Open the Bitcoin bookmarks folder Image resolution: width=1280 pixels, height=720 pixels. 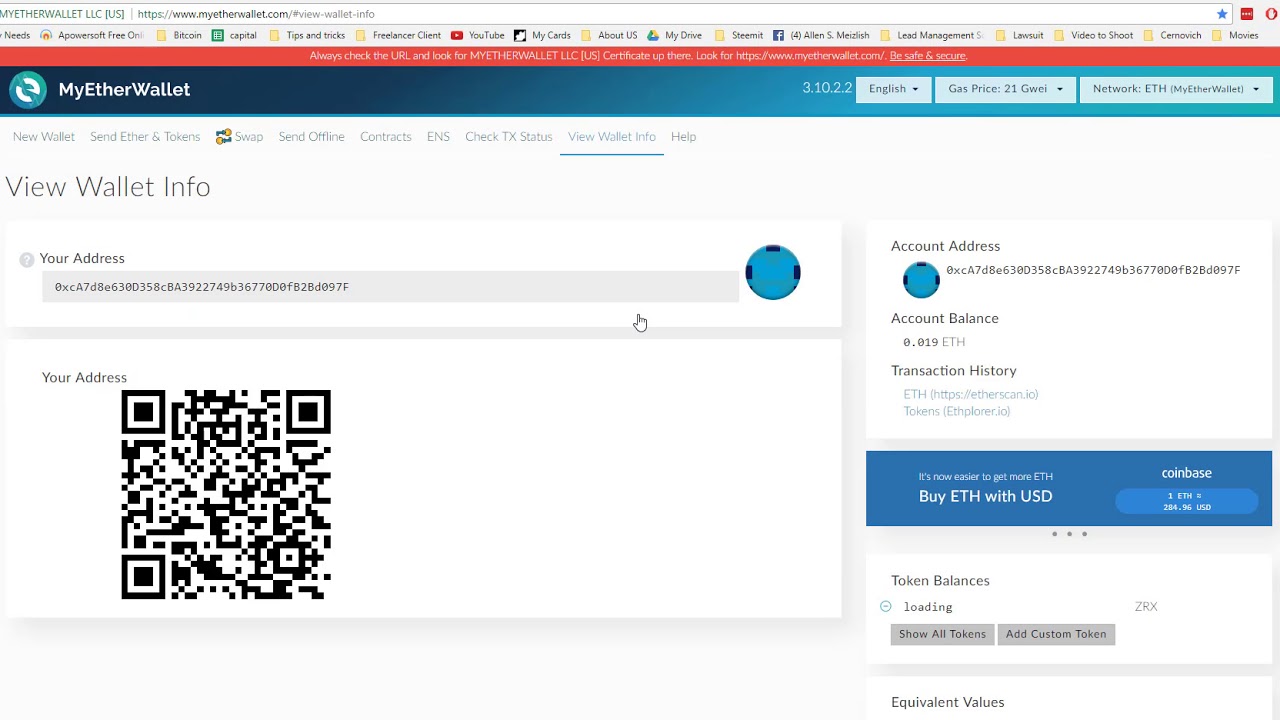coord(179,35)
